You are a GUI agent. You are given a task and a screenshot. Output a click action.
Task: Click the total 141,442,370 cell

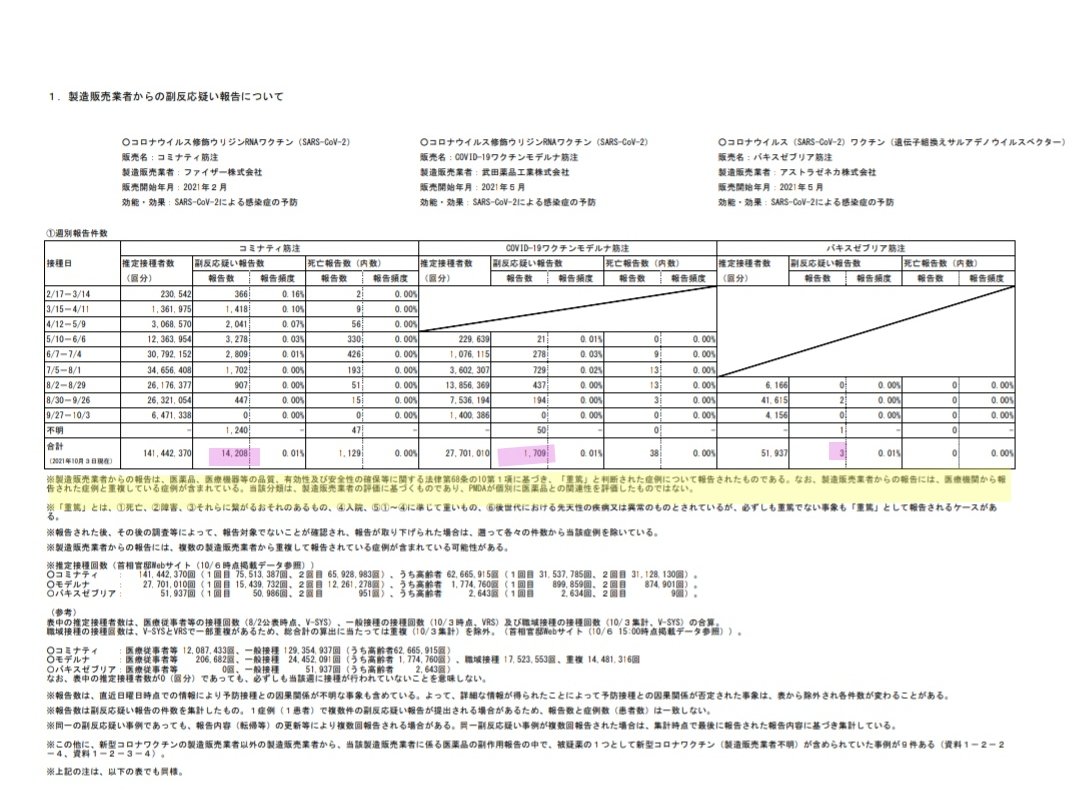point(167,453)
